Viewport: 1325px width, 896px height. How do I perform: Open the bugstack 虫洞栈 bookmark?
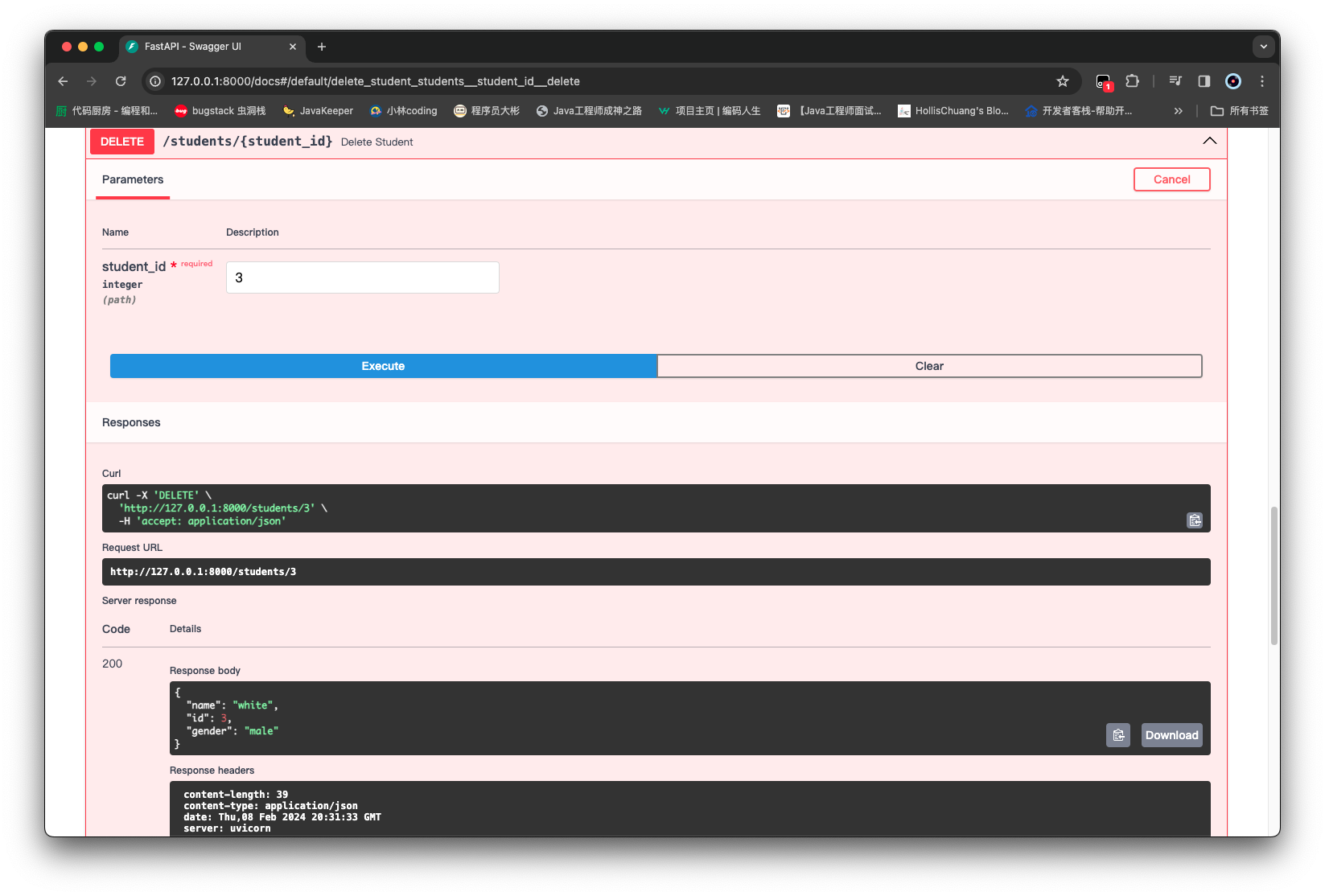[220, 111]
